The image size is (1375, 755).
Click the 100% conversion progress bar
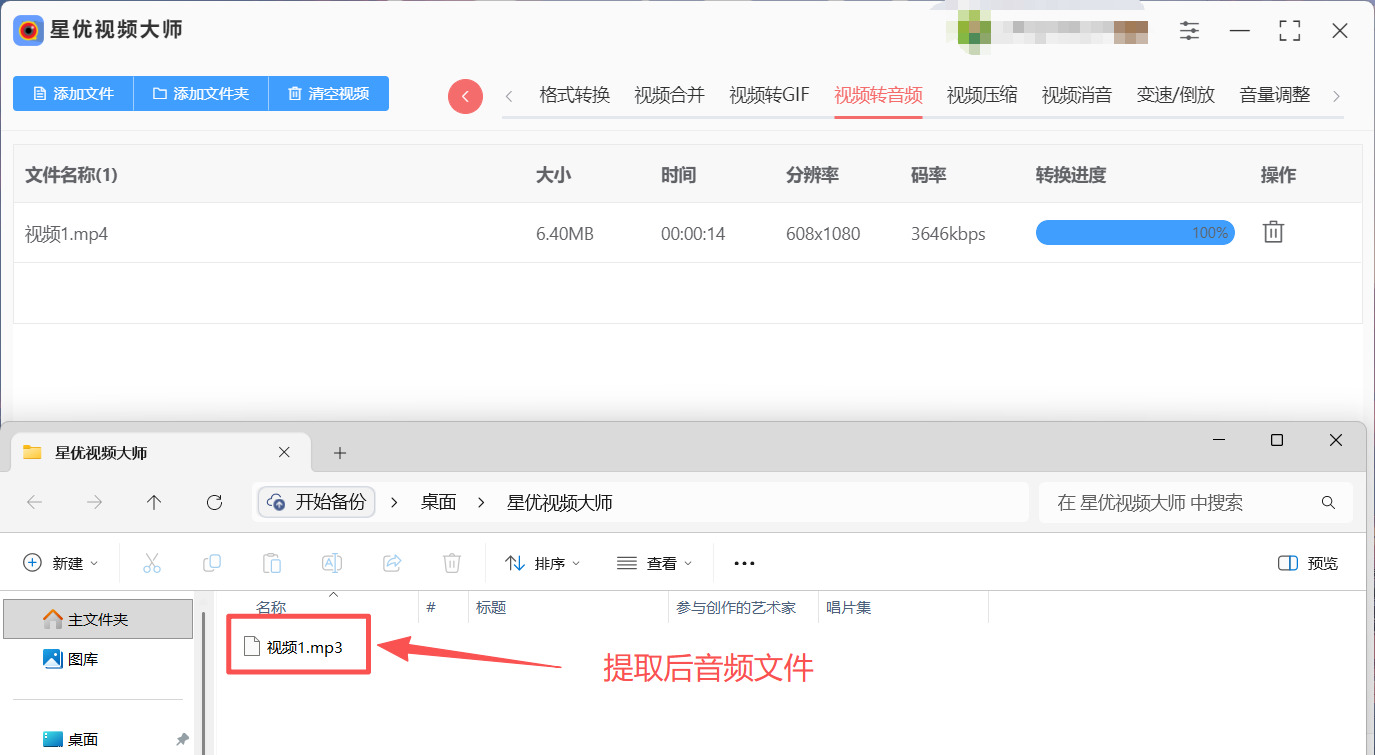[x=1135, y=233]
